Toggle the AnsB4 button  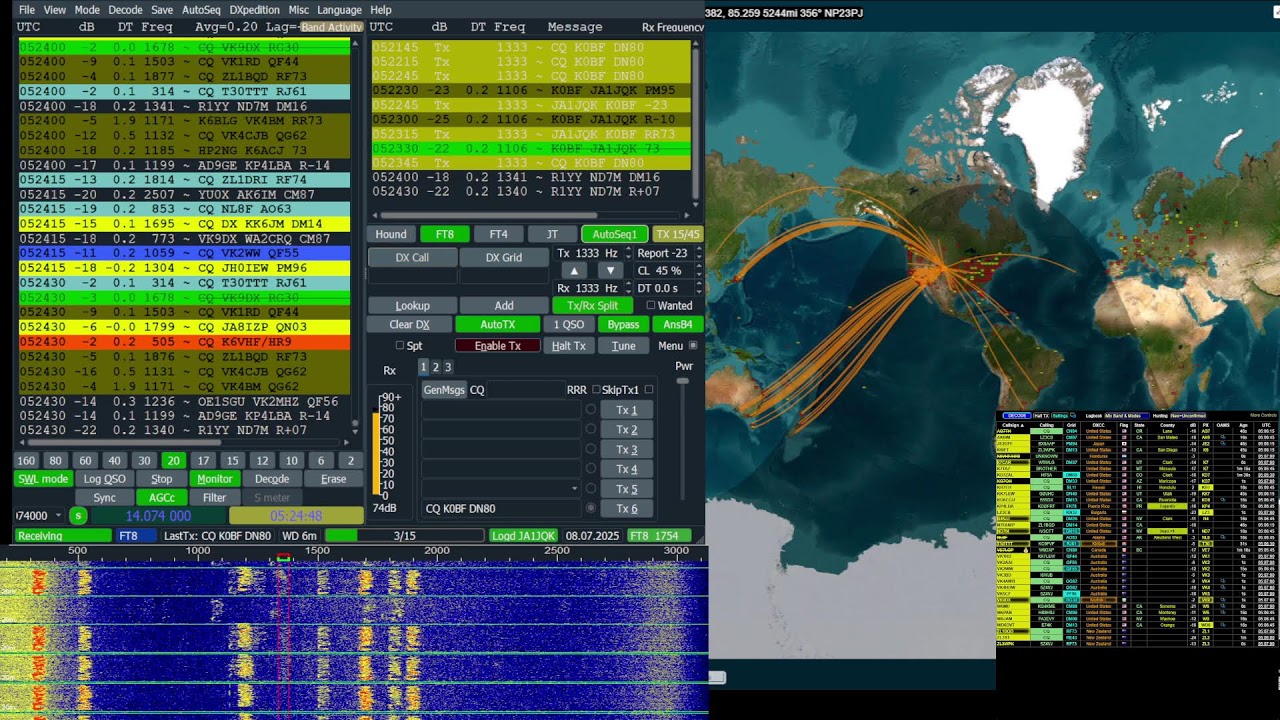pos(678,325)
